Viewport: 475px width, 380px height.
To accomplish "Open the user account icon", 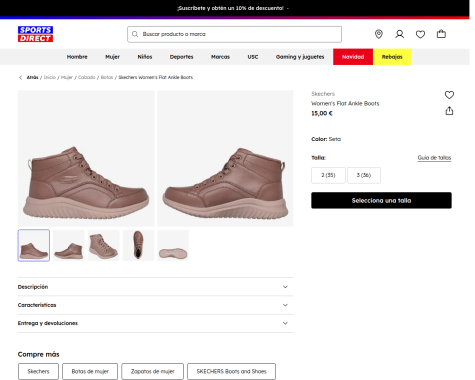I will [x=399, y=34].
